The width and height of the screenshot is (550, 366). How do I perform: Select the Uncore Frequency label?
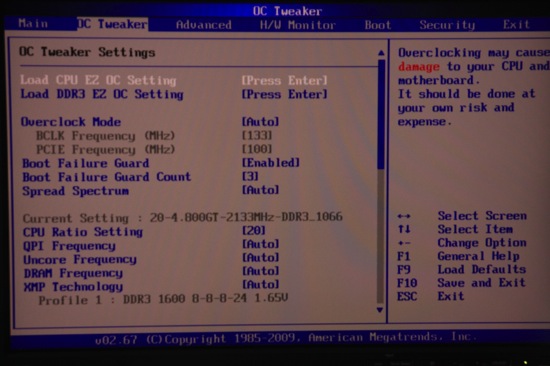click(80, 260)
